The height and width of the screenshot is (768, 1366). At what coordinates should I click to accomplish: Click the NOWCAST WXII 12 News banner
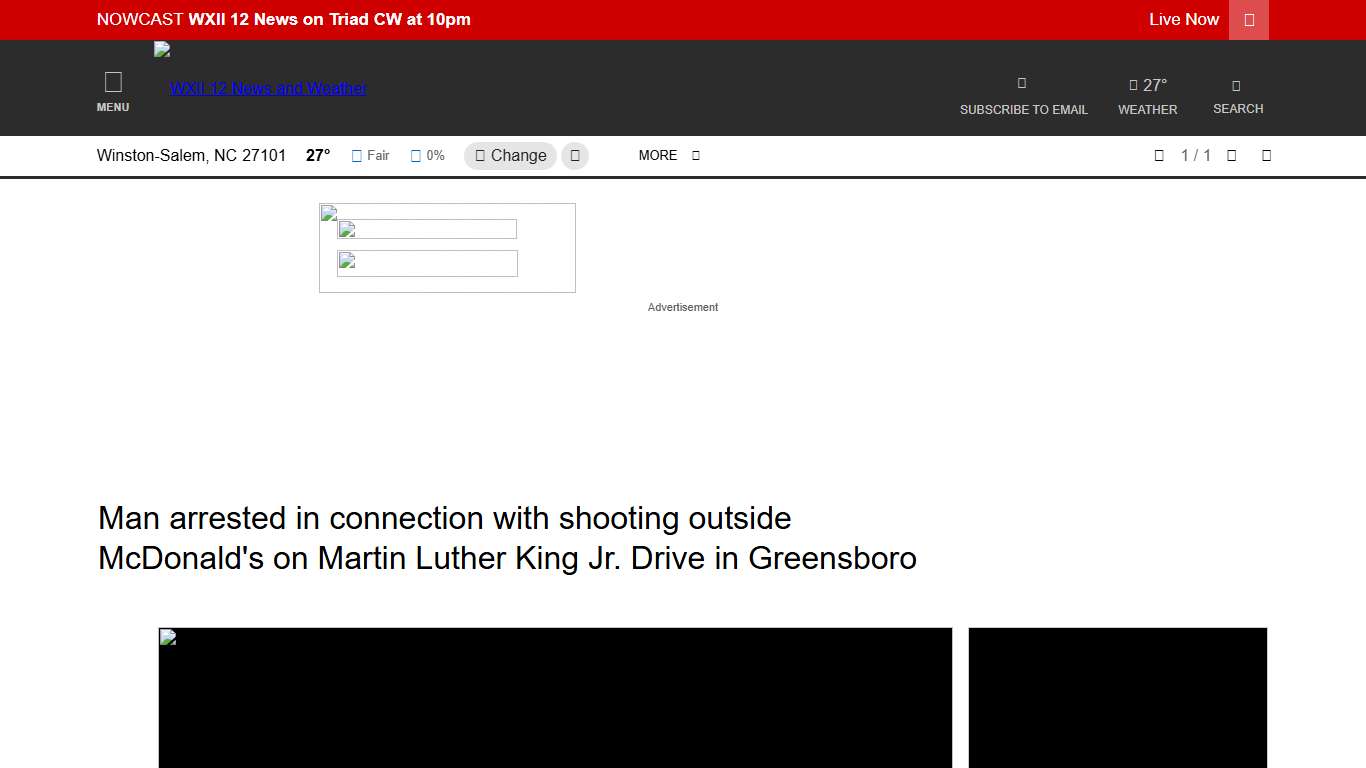tap(284, 20)
